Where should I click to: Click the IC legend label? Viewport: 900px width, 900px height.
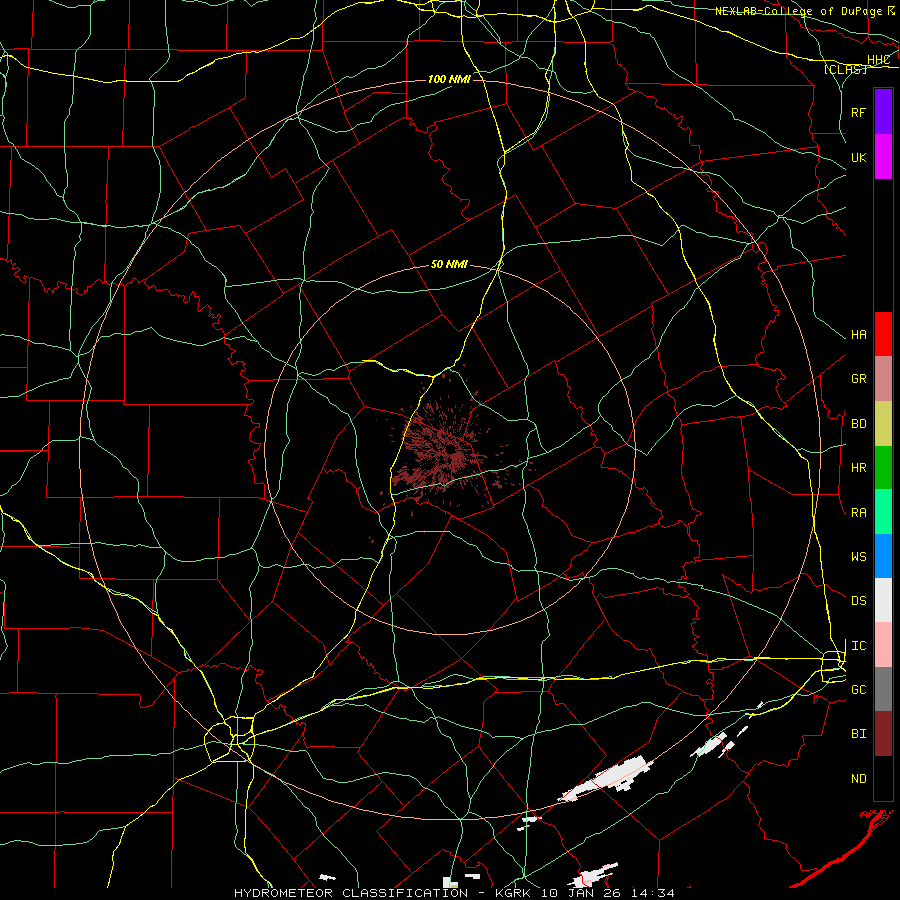pyautogui.click(x=858, y=646)
